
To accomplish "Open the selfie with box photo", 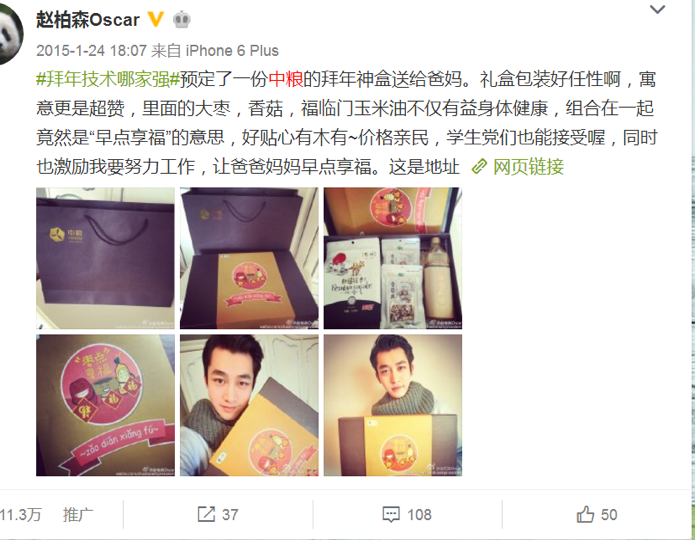I will pos(249,405).
